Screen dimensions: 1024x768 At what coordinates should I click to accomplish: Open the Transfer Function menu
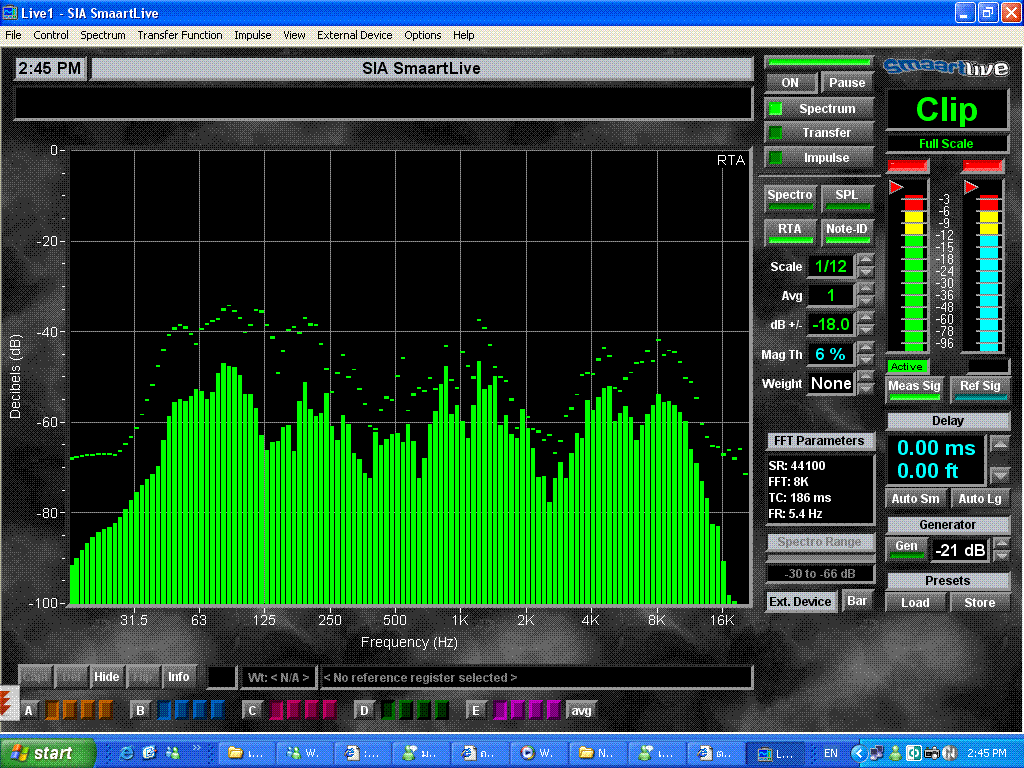click(x=180, y=35)
